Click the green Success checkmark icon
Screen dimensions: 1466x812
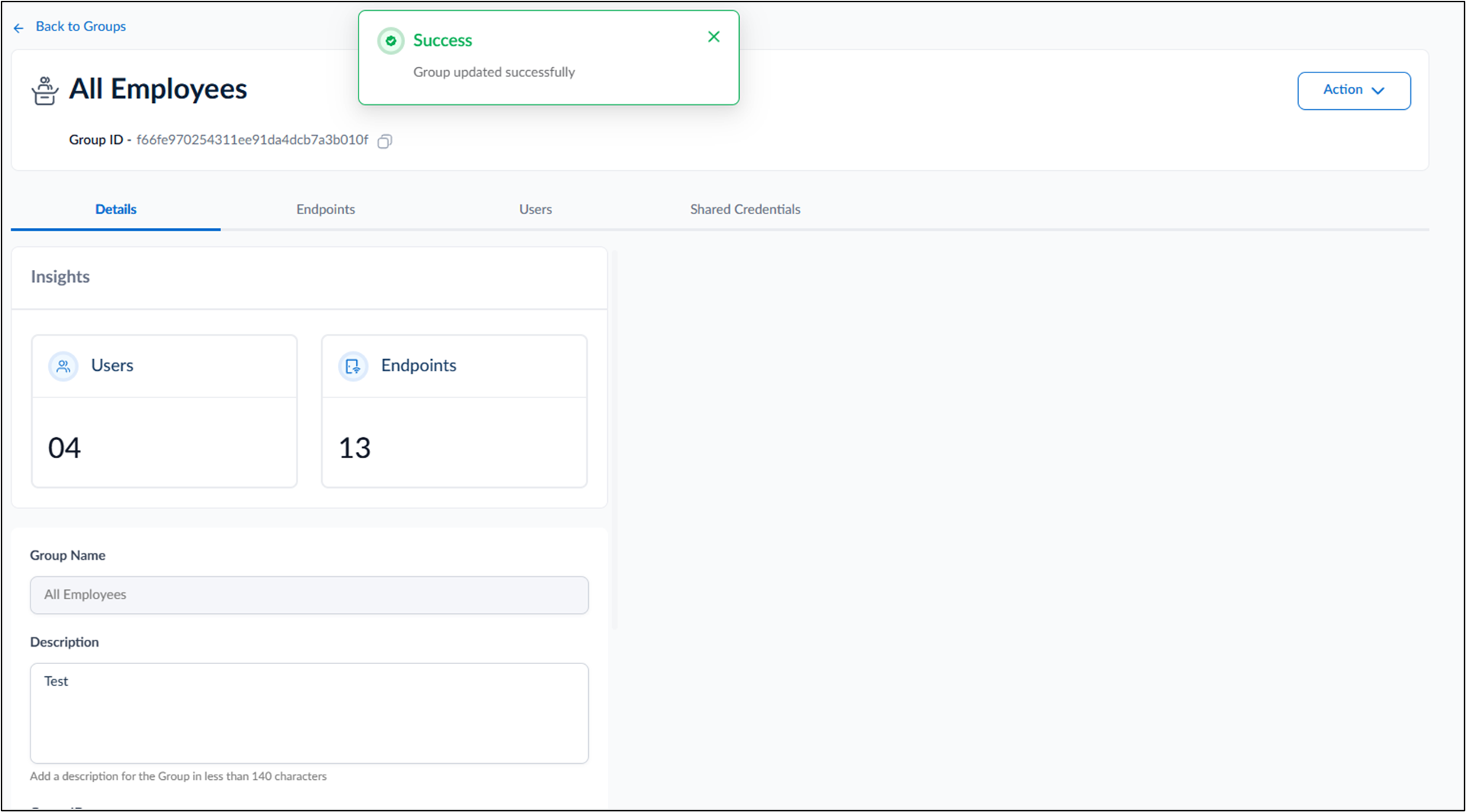click(x=391, y=40)
